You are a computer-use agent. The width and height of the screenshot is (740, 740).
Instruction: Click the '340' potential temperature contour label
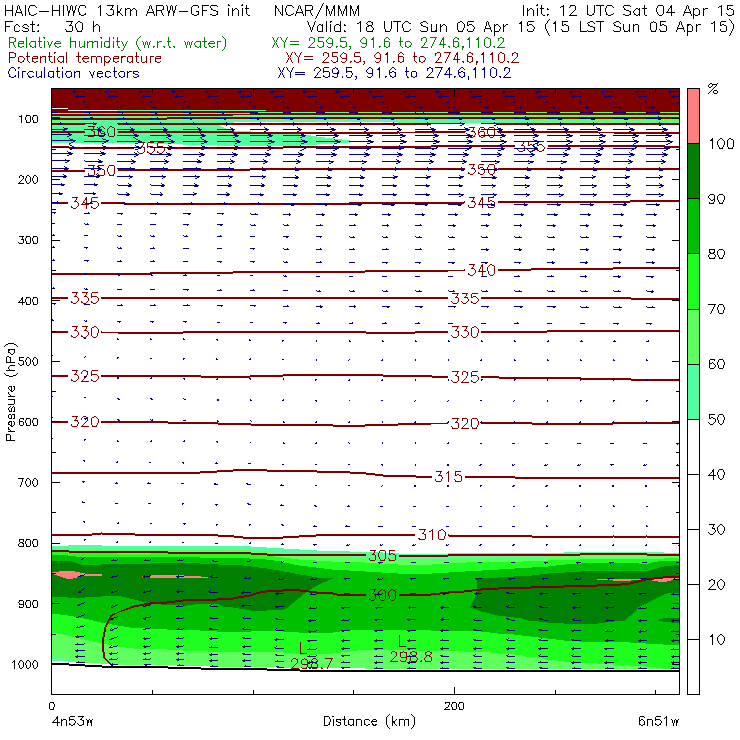pos(481,270)
